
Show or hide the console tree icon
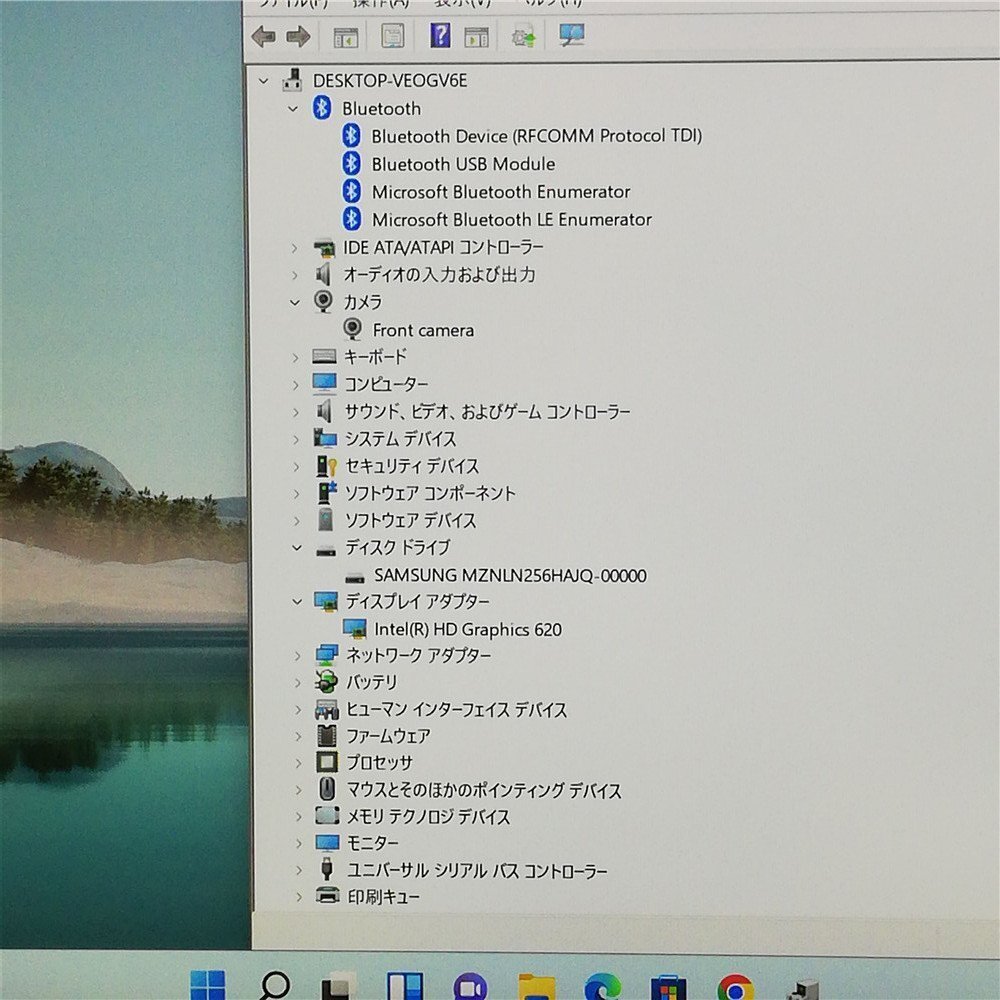[346, 38]
